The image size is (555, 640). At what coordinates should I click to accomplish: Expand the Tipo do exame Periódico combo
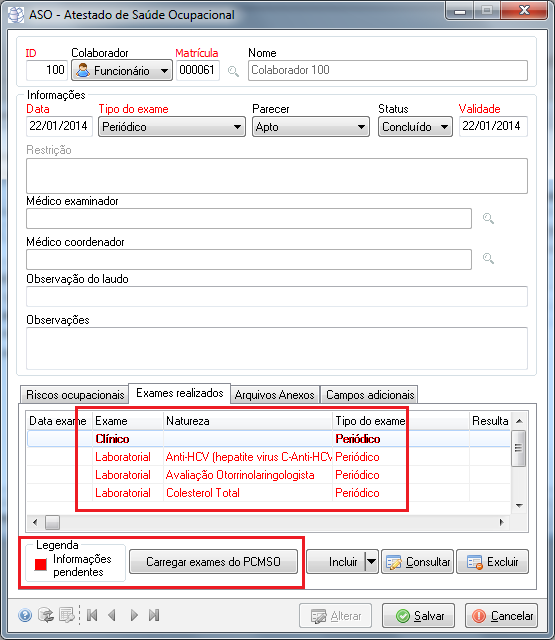click(x=172, y=127)
